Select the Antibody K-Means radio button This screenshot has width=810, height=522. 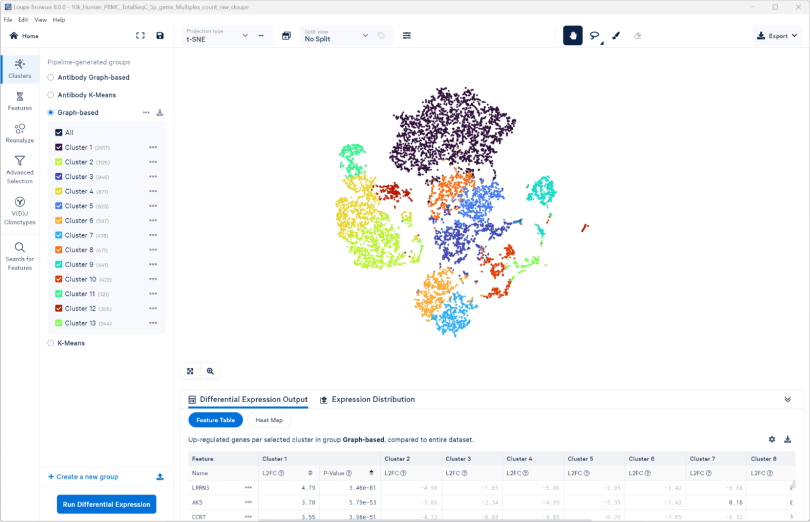point(51,95)
